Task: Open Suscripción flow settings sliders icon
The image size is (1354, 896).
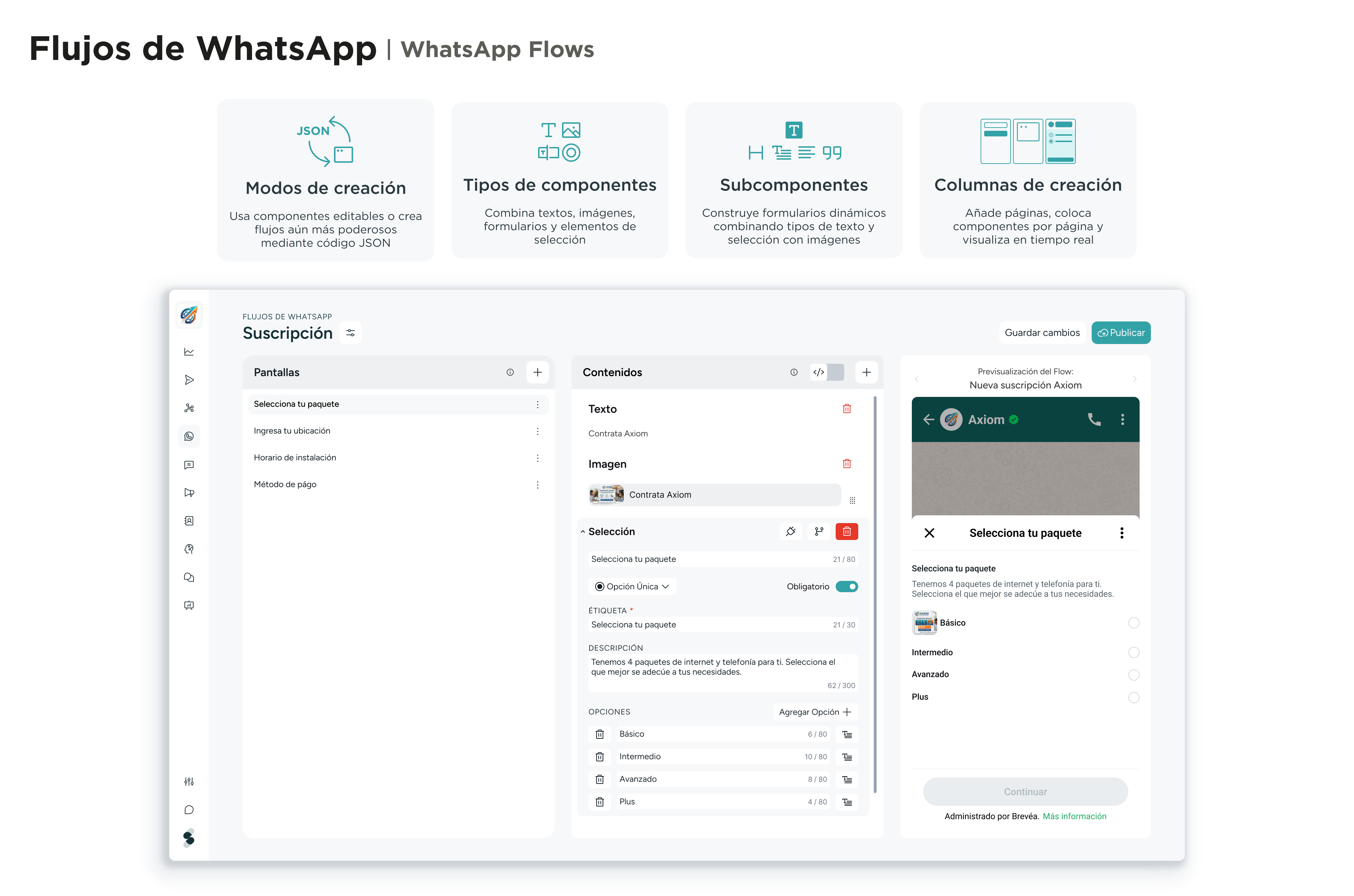Action: [350, 333]
